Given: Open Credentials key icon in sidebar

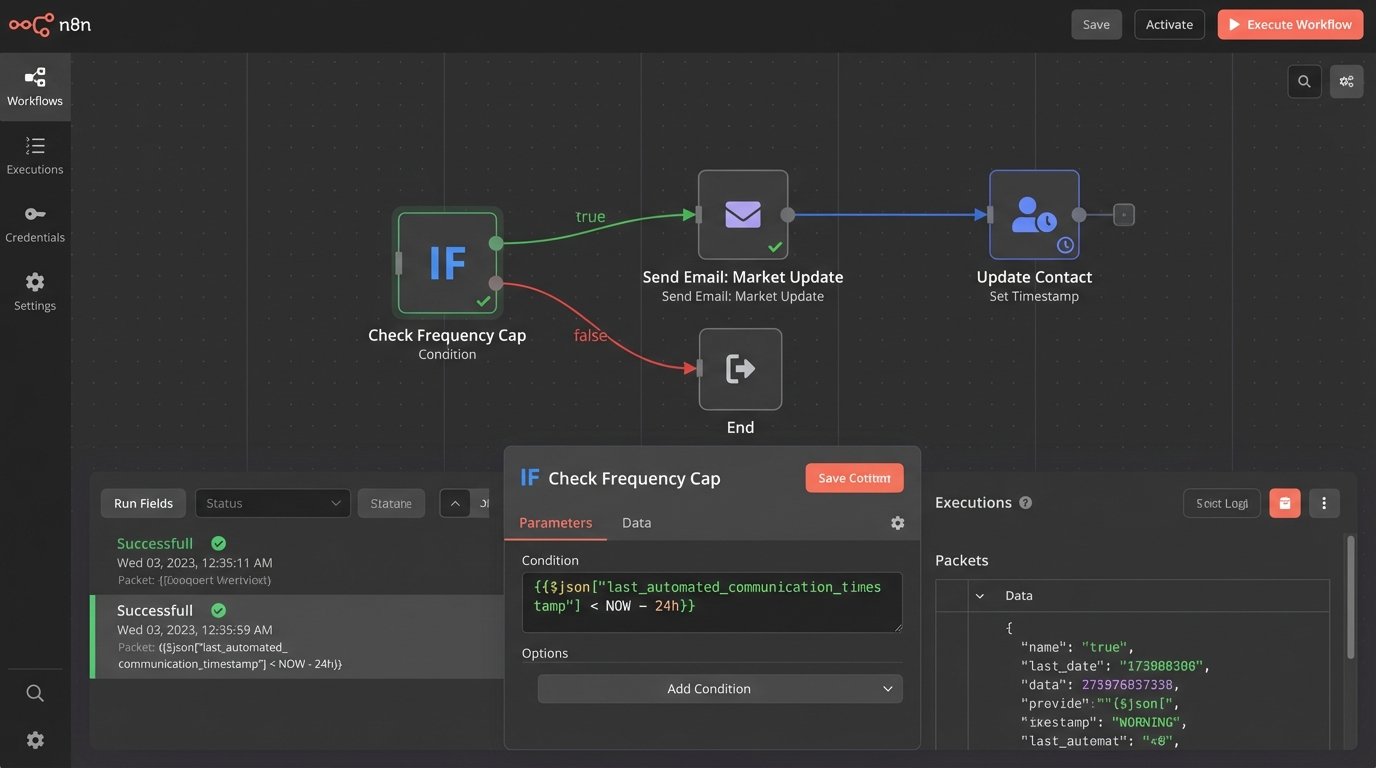Looking at the screenshot, I should pyautogui.click(x=35, y=224).
